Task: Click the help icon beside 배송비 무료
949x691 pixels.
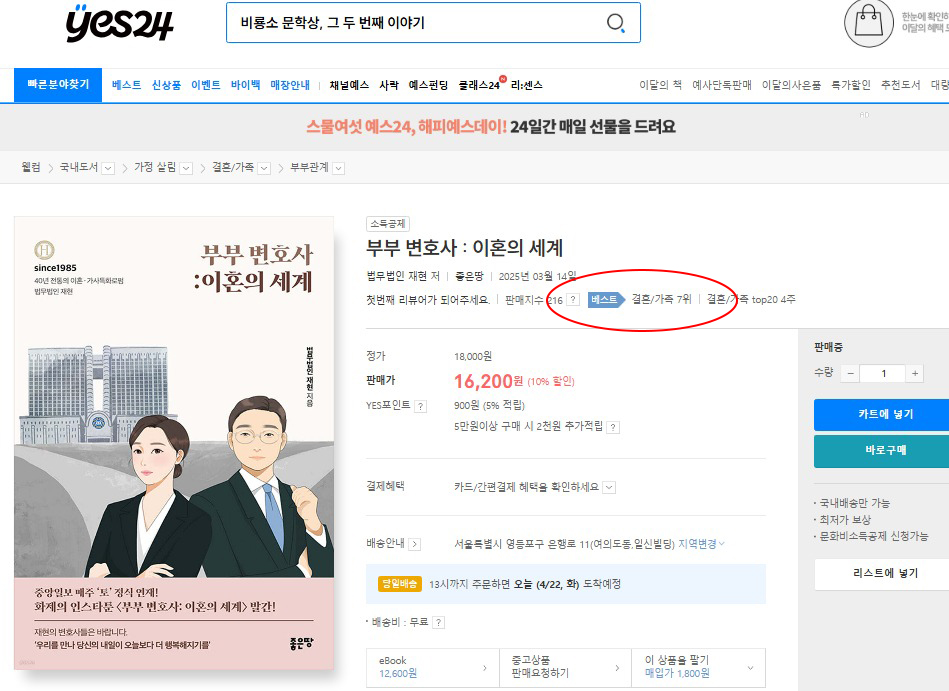Action: [x=439, y=622]
